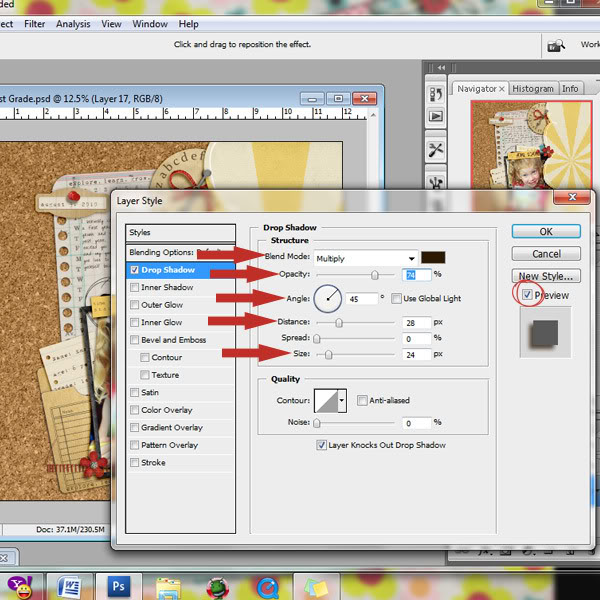Enable the Satin effect checkbox
The image size is (600, 600).
click(134, 393)
